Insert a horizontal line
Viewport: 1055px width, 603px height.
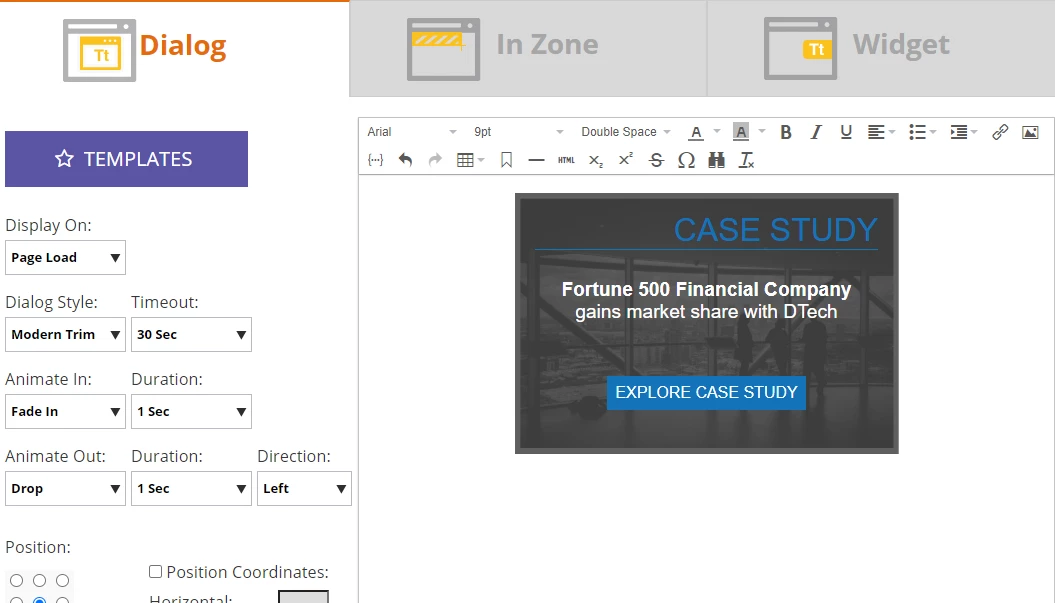536,160
